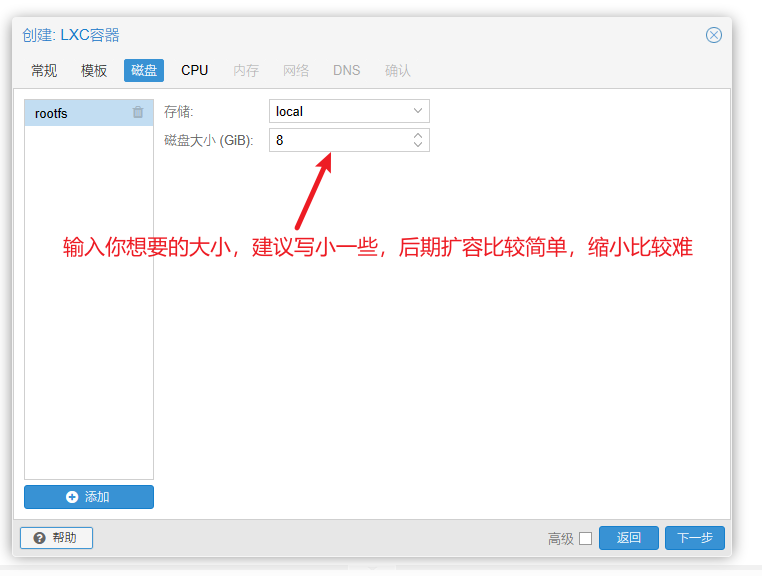This screenshot has width=762, height=576.
Task: Select the 磁盘 tab
Action: click(x=144, y=71)
